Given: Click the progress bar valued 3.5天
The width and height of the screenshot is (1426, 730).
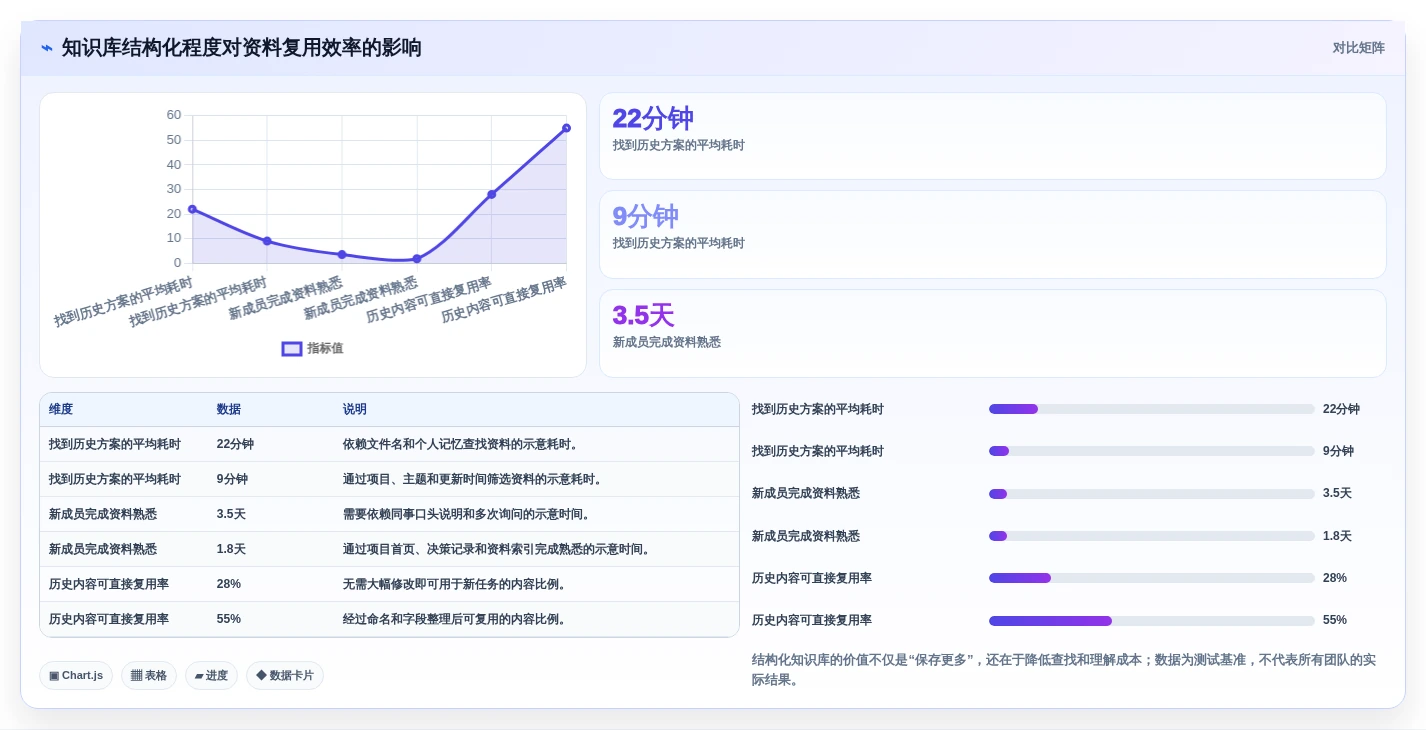Looking at the screenshot, I should pyautogui.click(x=1152, y=494).
